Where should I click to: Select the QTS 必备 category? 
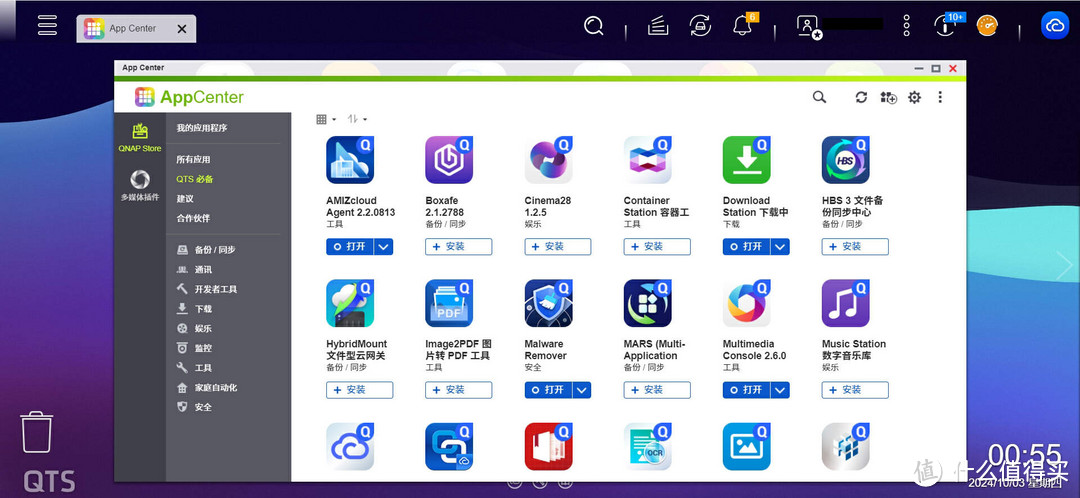(x=195, y=179)
